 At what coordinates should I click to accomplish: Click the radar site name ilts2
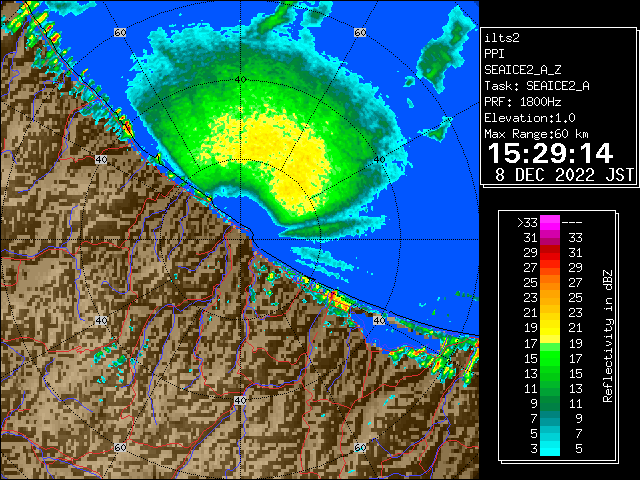coord(502,38)
